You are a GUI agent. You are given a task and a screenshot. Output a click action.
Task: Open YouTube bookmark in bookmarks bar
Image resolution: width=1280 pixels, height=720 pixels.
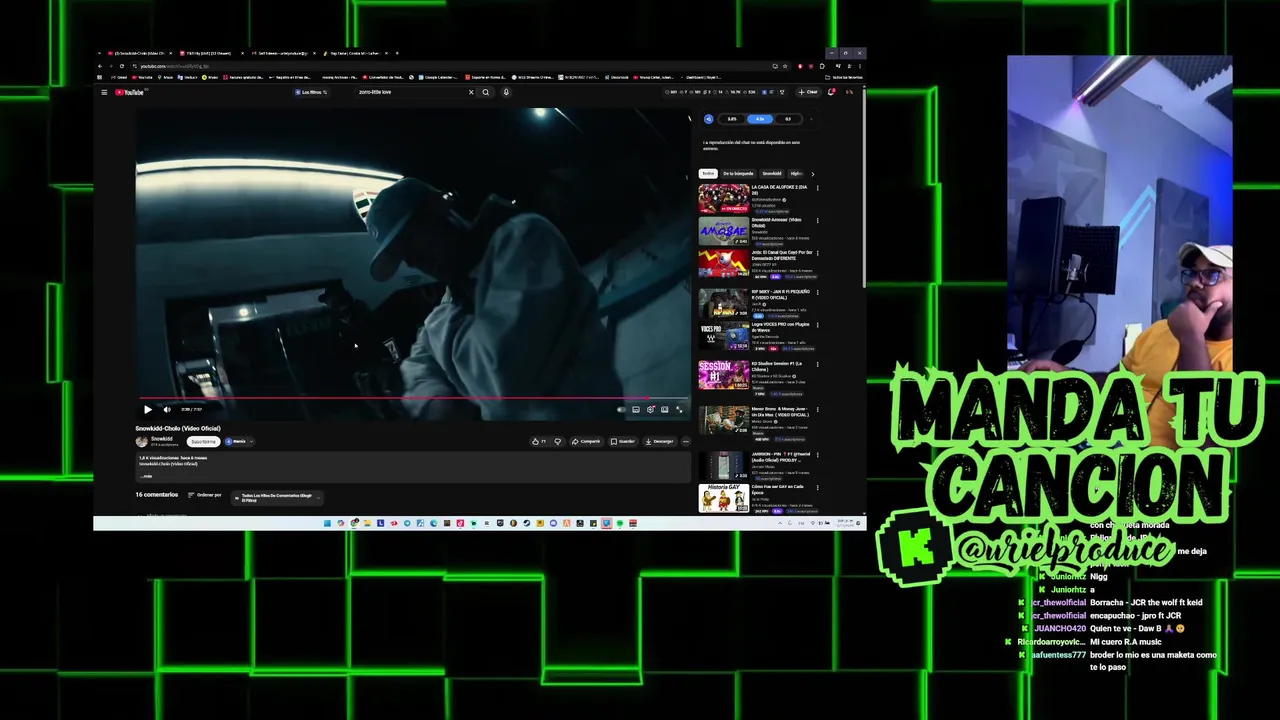[x=142, y=77]
